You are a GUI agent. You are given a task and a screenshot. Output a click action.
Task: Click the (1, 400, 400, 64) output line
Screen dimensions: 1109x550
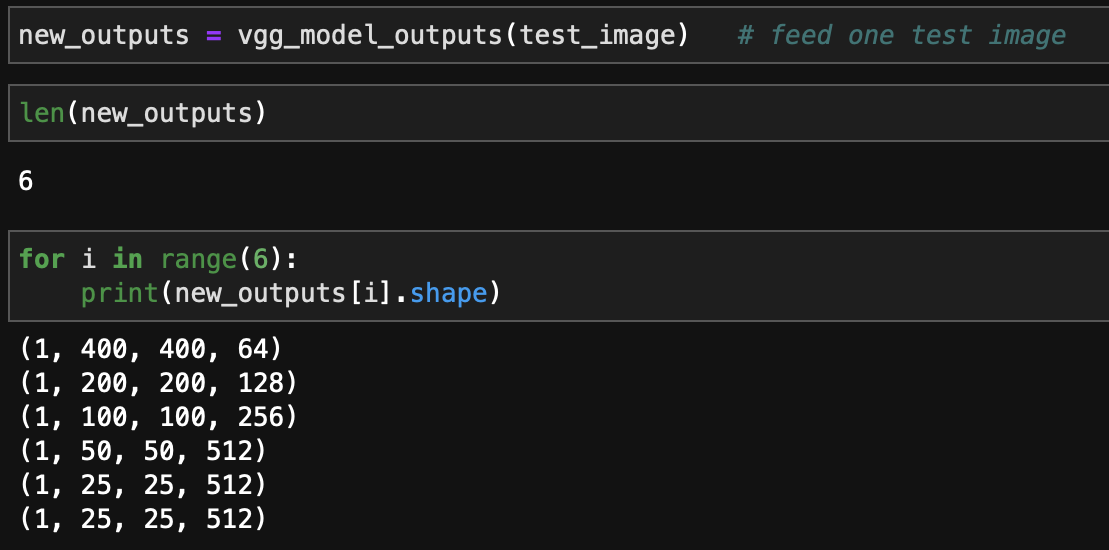pos(151,350)
